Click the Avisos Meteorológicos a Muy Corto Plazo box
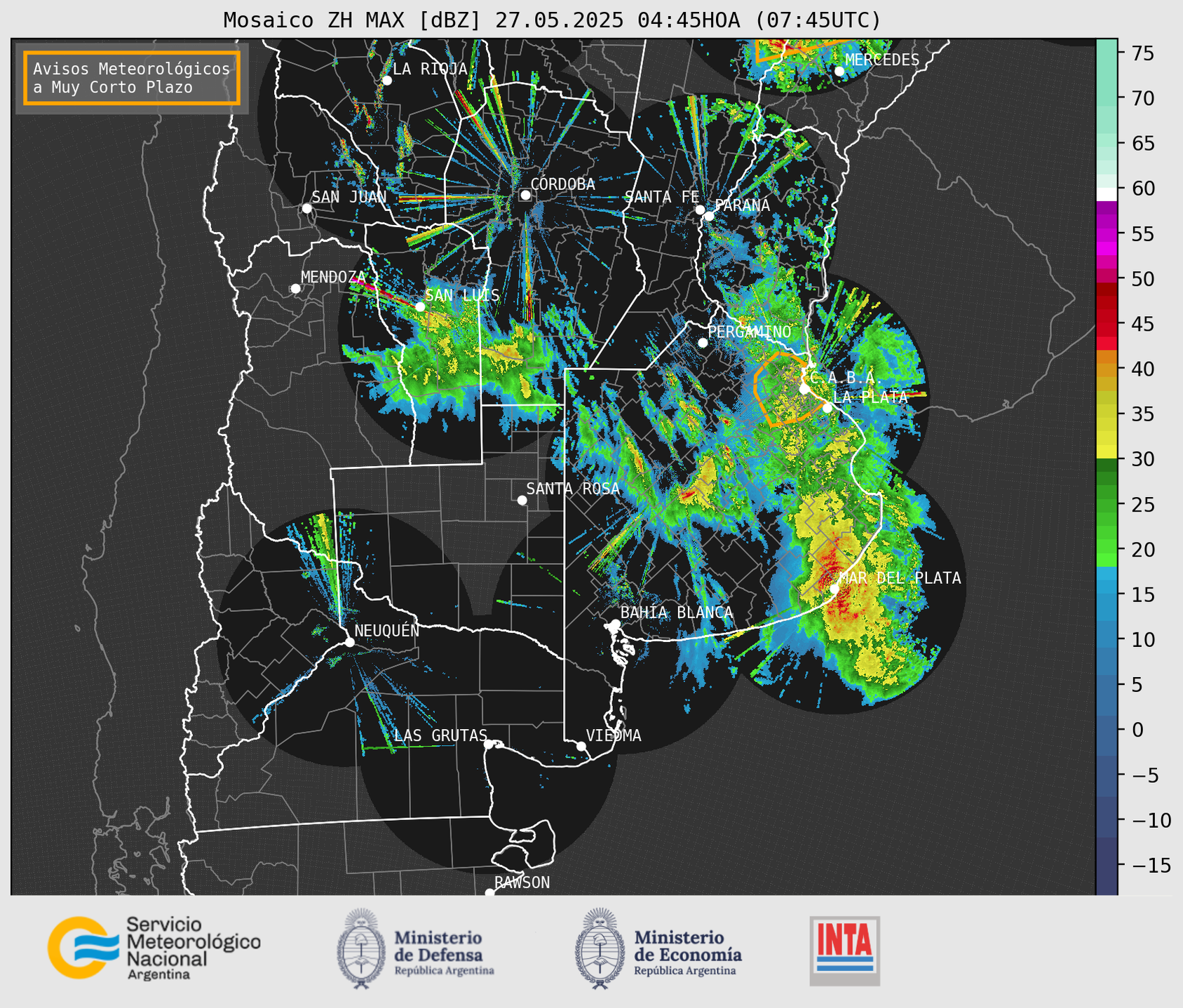Viewport: 1183px width, 1008px height. click(x=132, y=78)
